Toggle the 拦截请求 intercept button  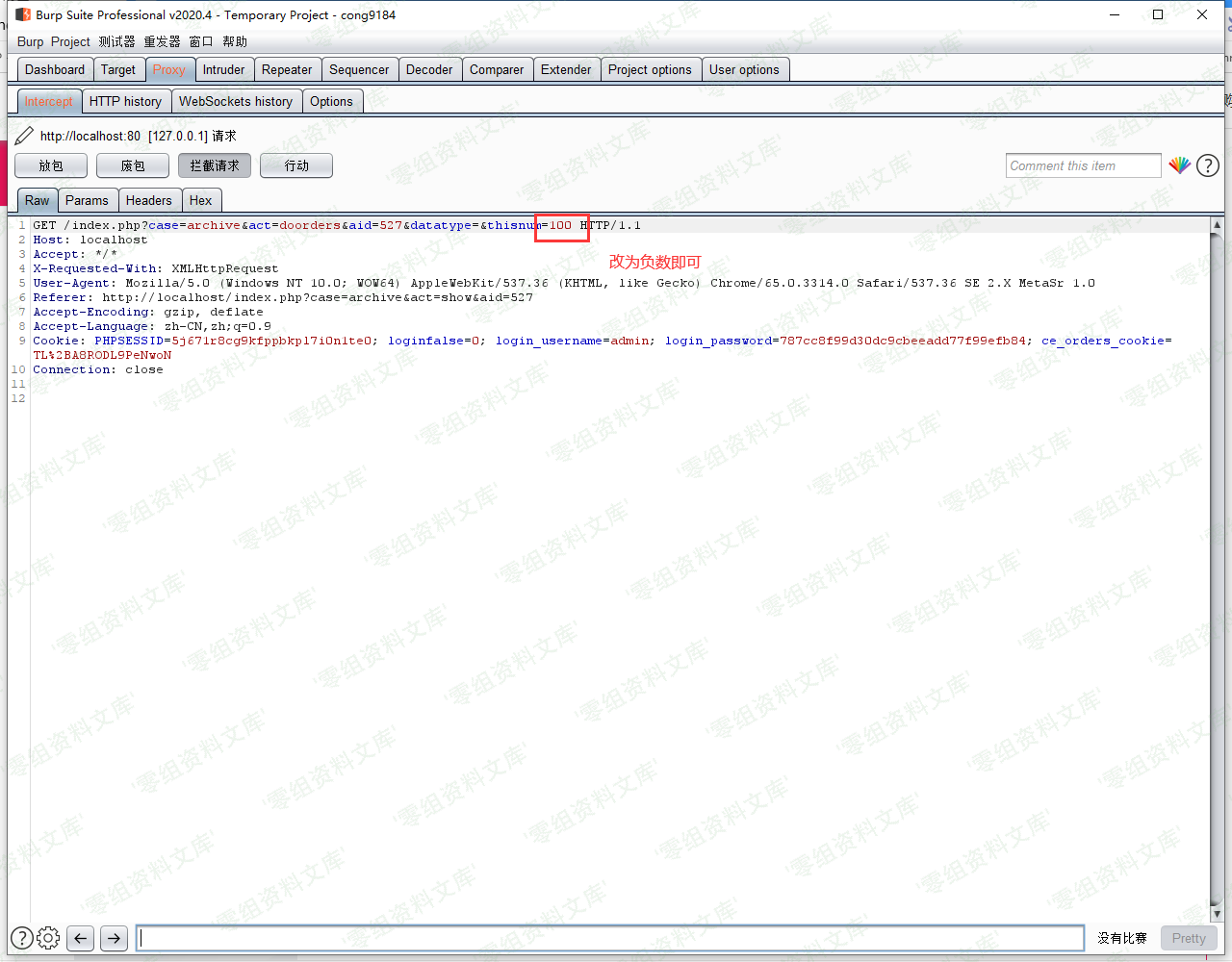214,165
